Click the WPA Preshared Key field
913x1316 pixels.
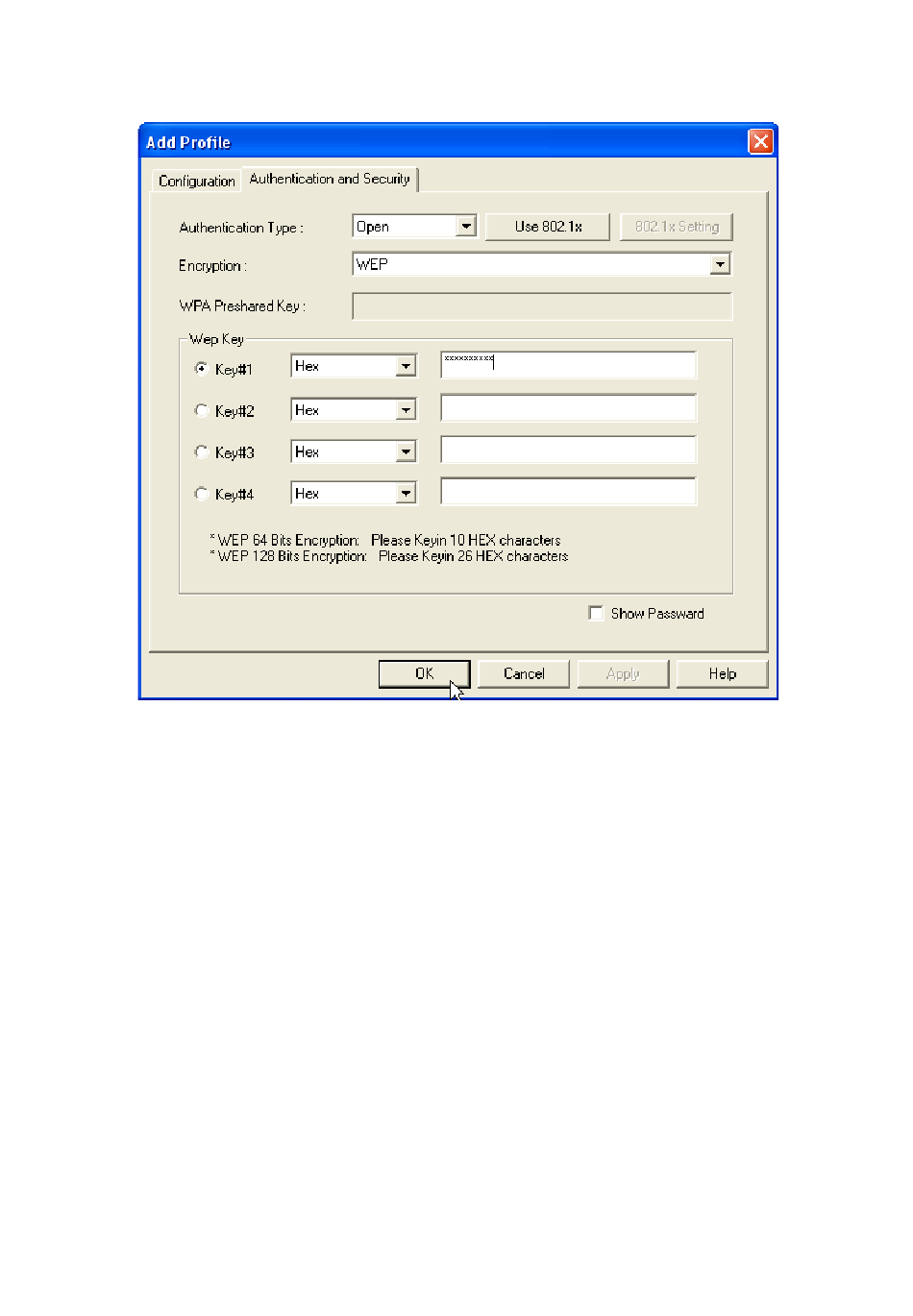click(x=542, y=306)
